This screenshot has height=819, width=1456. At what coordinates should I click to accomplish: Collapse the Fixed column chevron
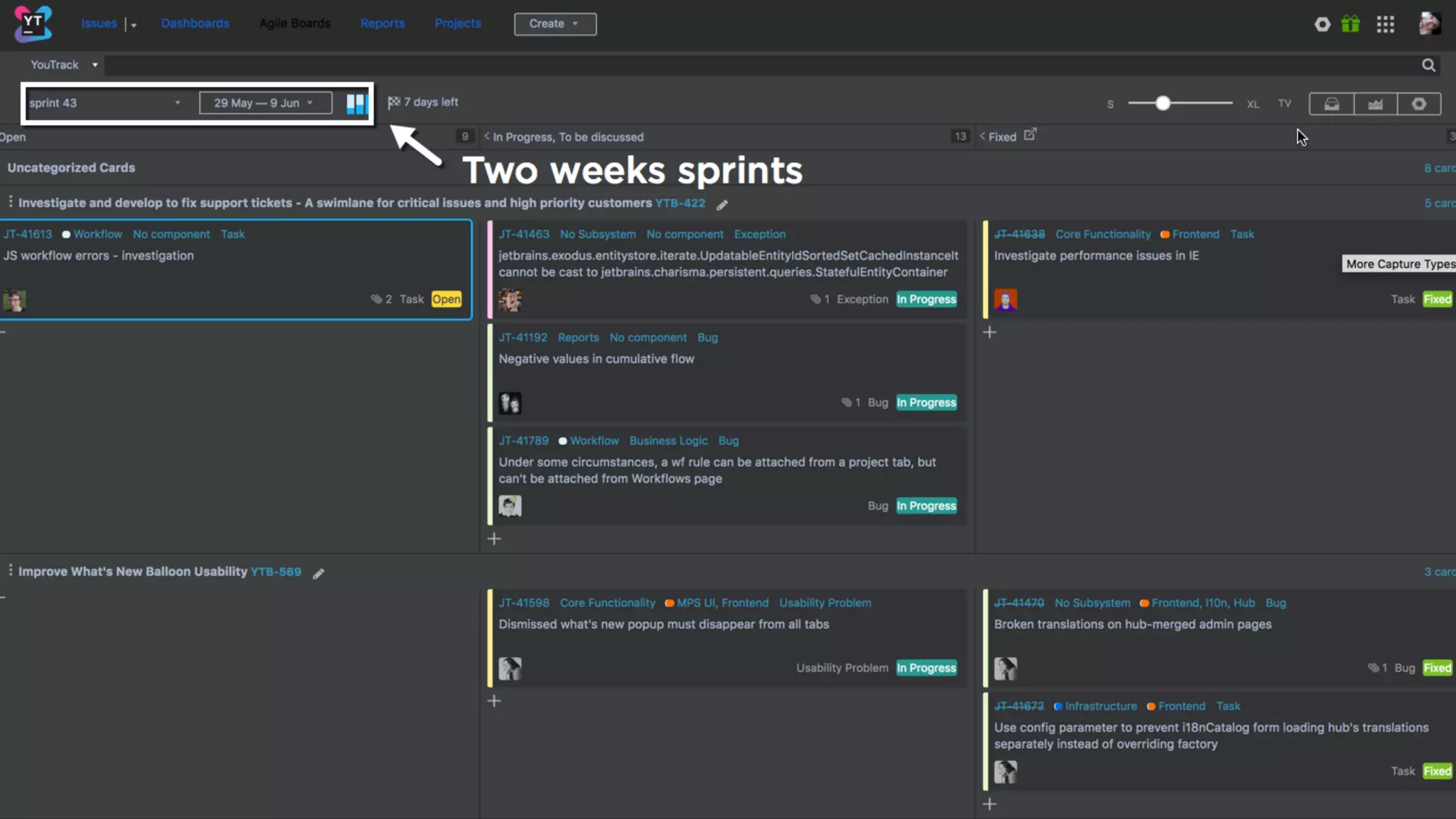[983, 136]
